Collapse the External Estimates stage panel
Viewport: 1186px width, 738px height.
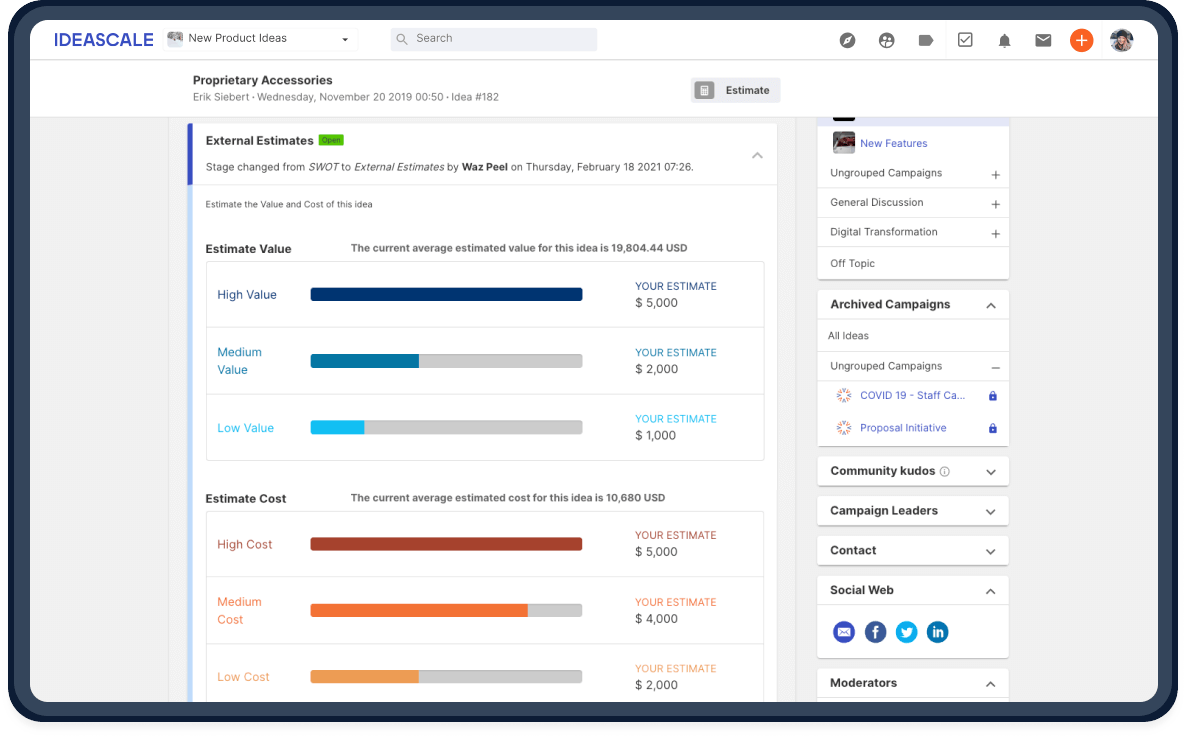pos(757,155)
